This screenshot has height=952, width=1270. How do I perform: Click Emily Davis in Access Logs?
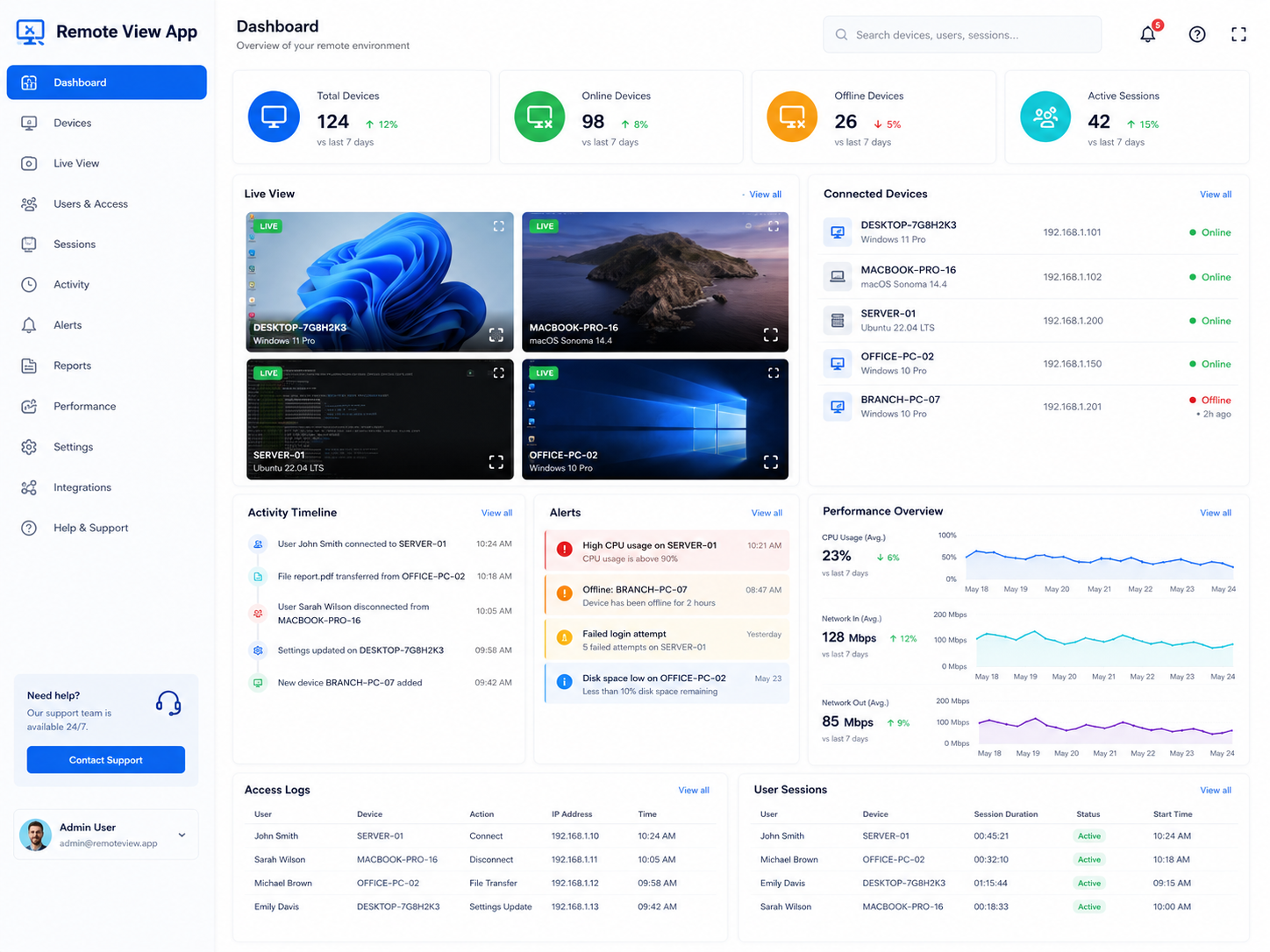click(276, 906)
